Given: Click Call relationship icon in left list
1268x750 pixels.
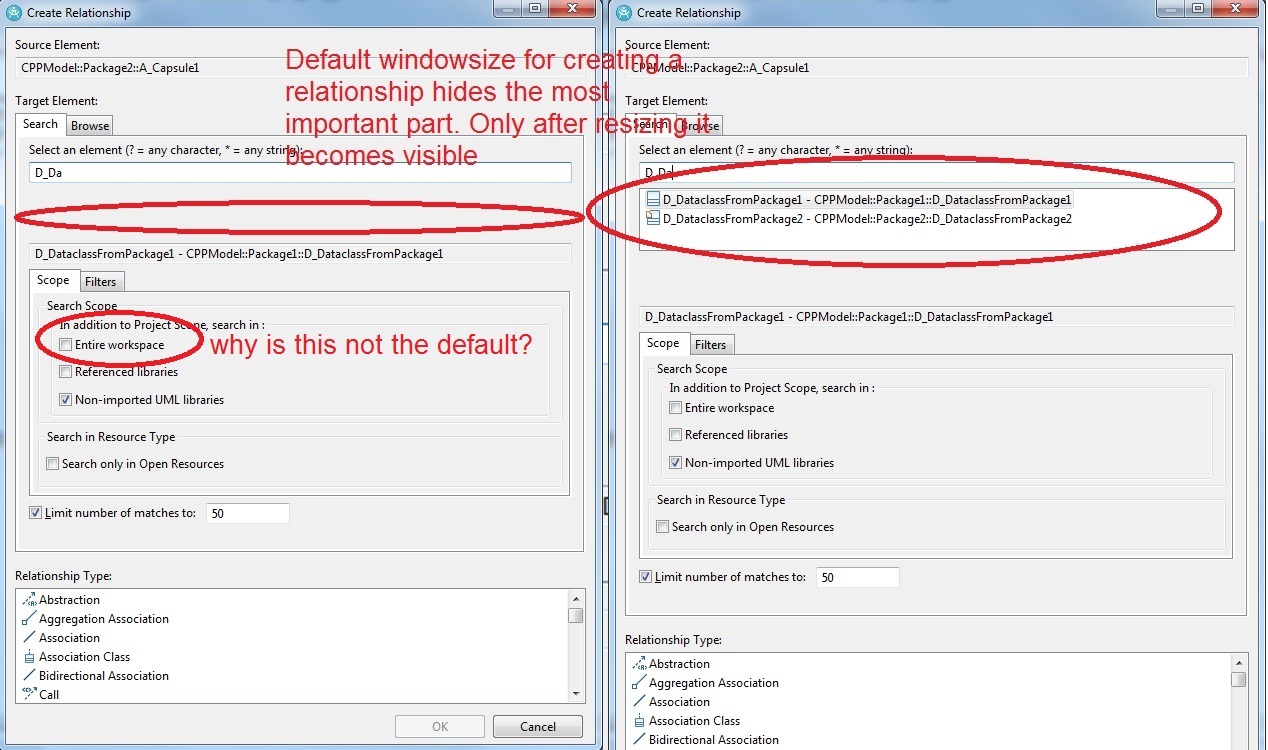Looking at the screenshot, I should (29, 694).
